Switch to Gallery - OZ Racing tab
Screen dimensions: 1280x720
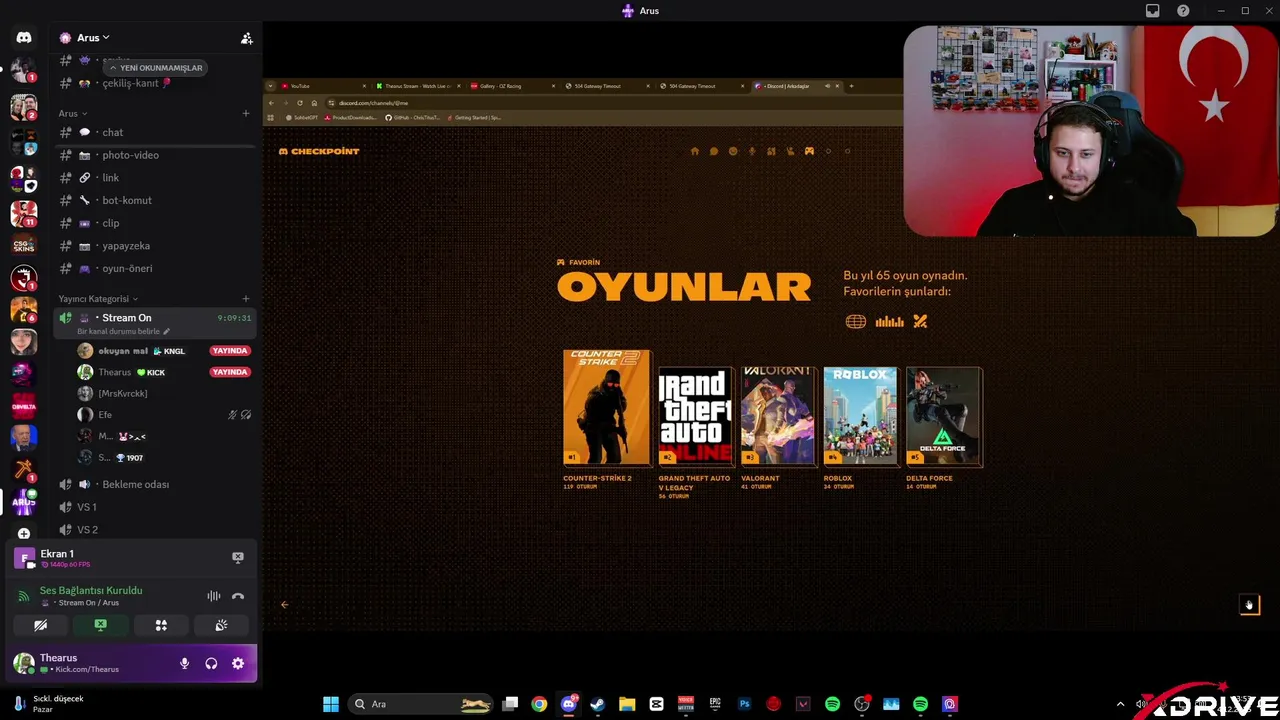pyautogui.click(x=511, y=86)
